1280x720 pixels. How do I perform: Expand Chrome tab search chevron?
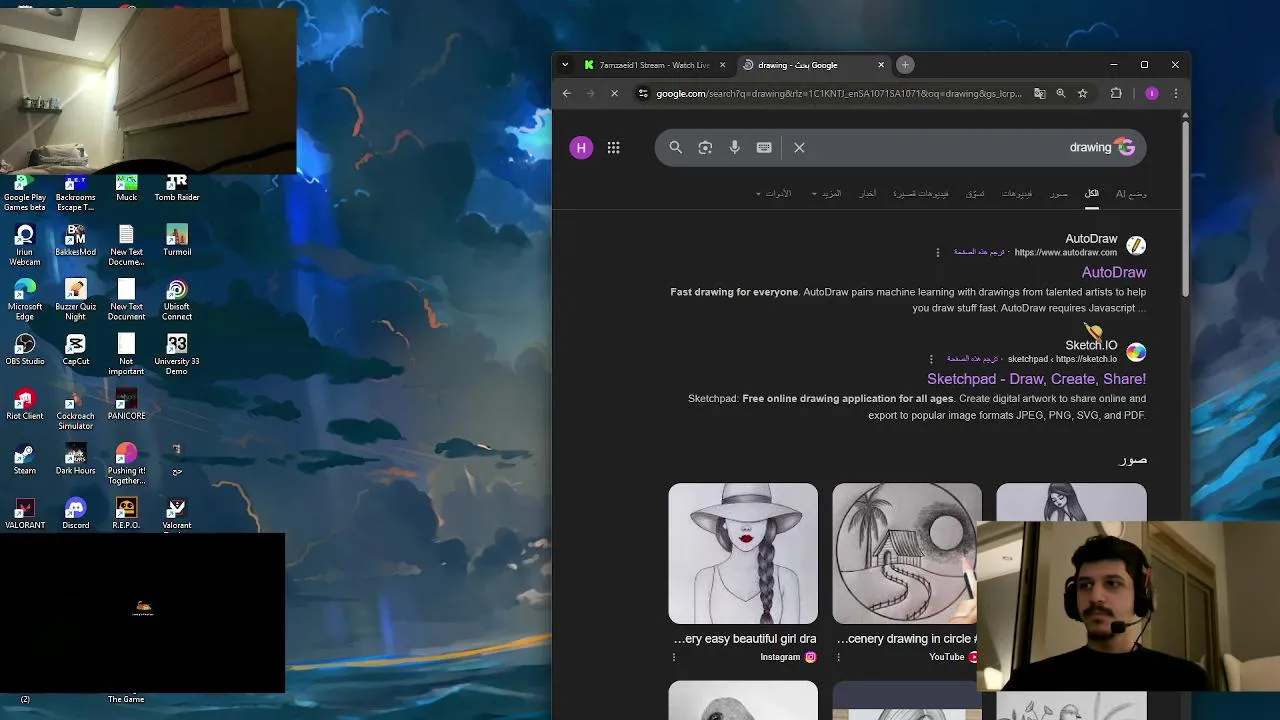click(x=565, y=65)
